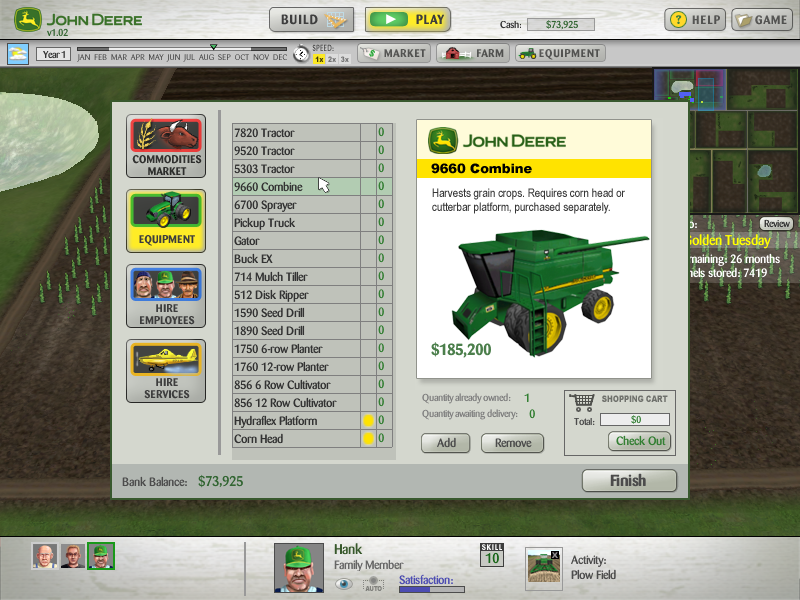The width and height of the screenshot is (800, 600).
Task: Select 856 6 Row Cultivator
Action: 312,385
